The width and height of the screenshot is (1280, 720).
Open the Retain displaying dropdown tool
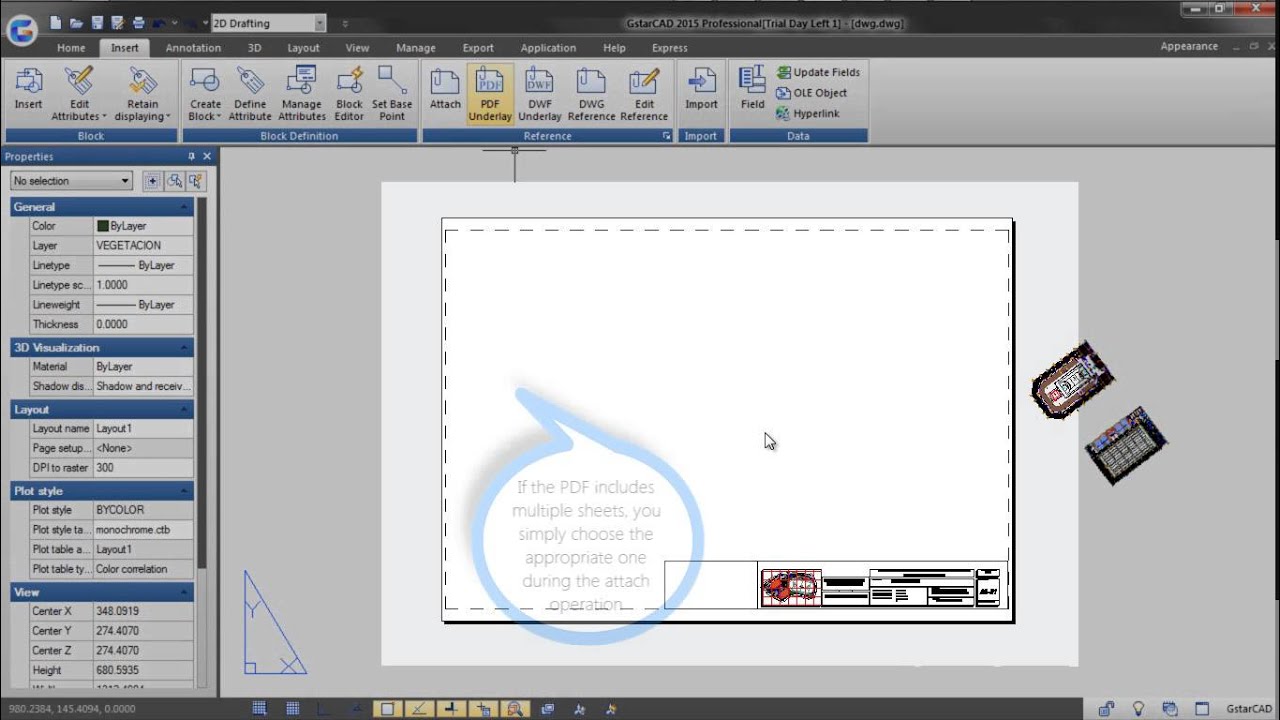142,94
